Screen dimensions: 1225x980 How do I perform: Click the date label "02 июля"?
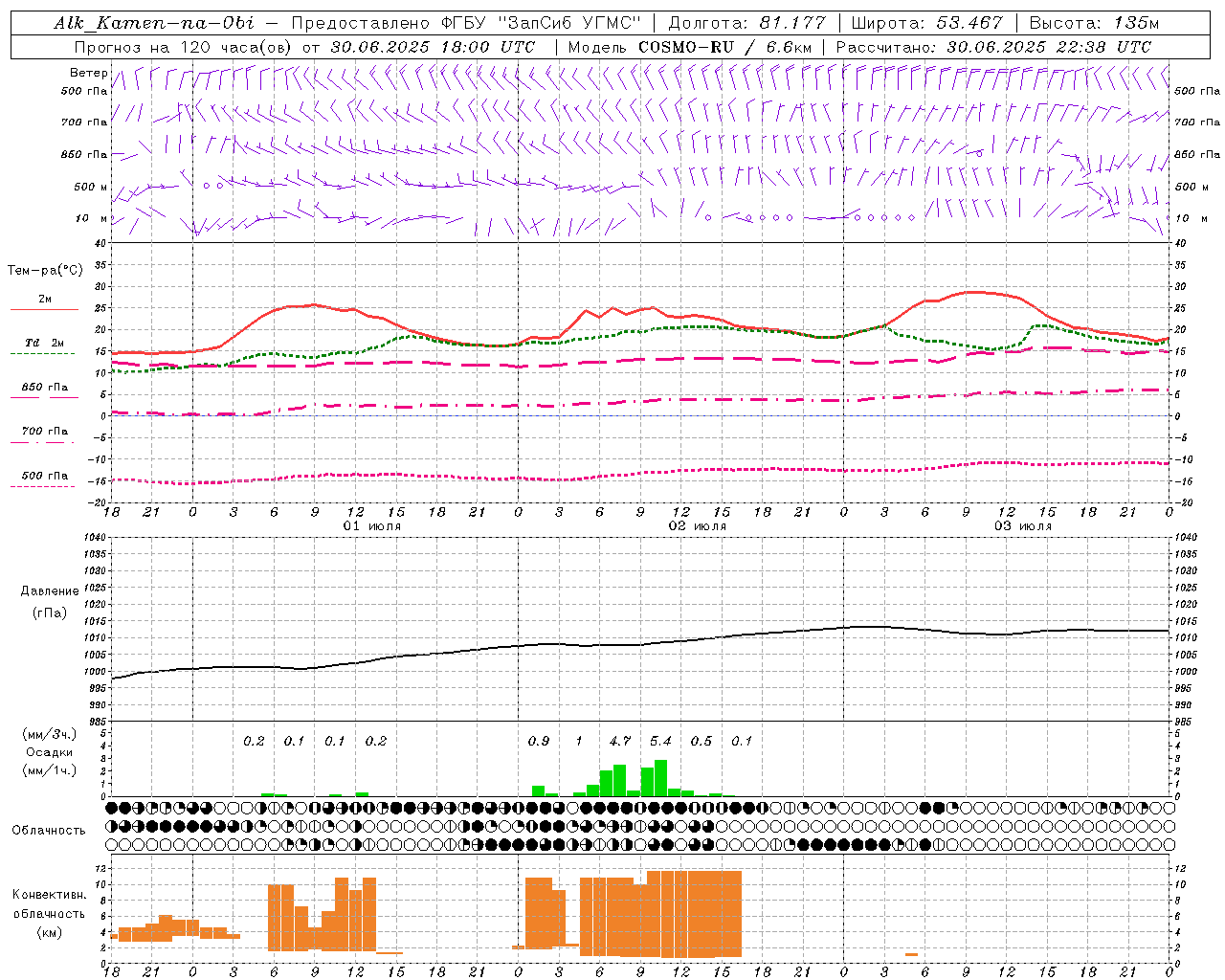tap(697, 526)
